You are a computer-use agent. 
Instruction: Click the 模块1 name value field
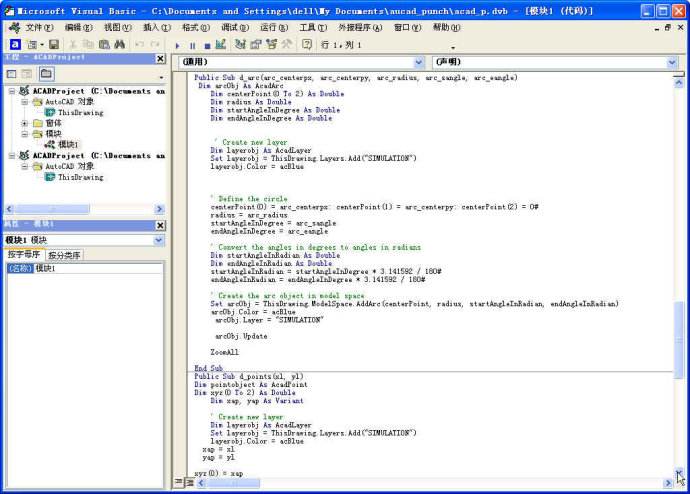[99, 268]
